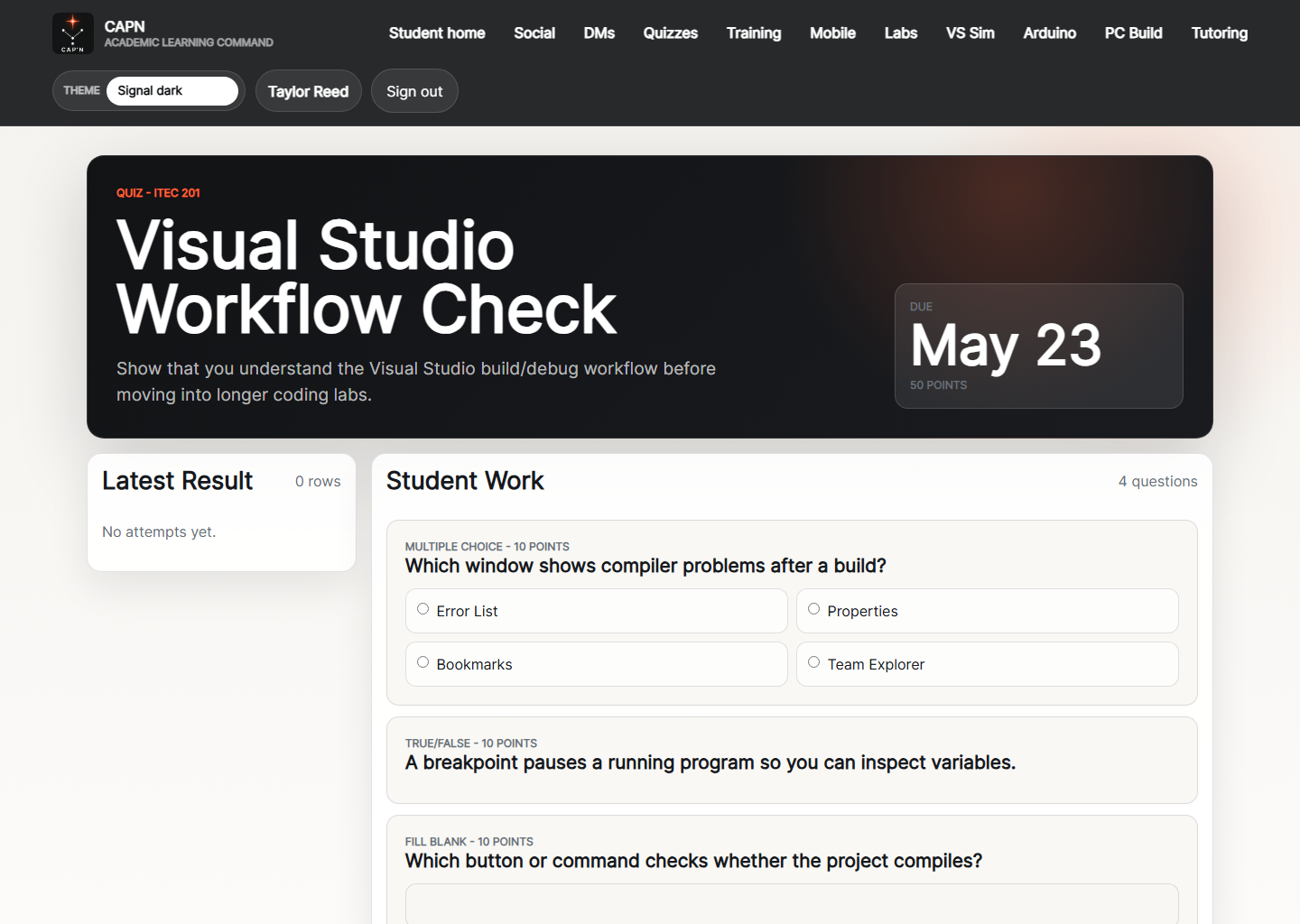Screen dimensions: 1300x924
Task: Click the CAPN logo icon
Action: (73, 33)
